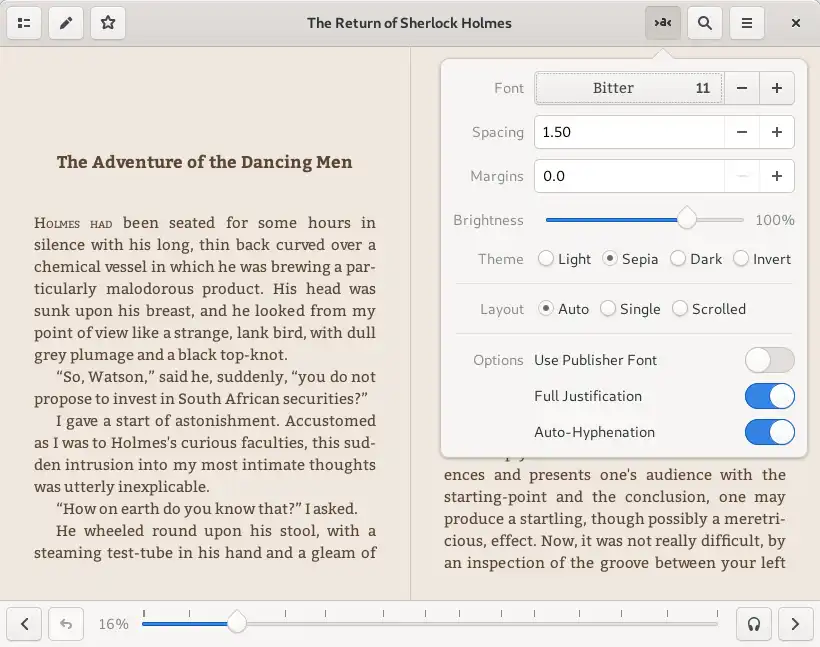Open text-to-speech headphones button
Image resolution: width=820 pixels, height=647 pixels.
point(754,624)
